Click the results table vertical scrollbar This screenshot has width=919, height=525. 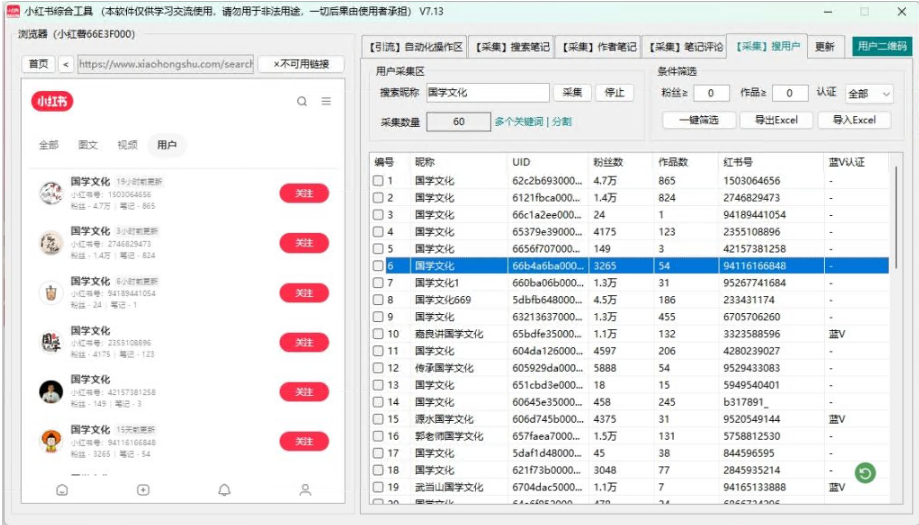coord(896,217)
